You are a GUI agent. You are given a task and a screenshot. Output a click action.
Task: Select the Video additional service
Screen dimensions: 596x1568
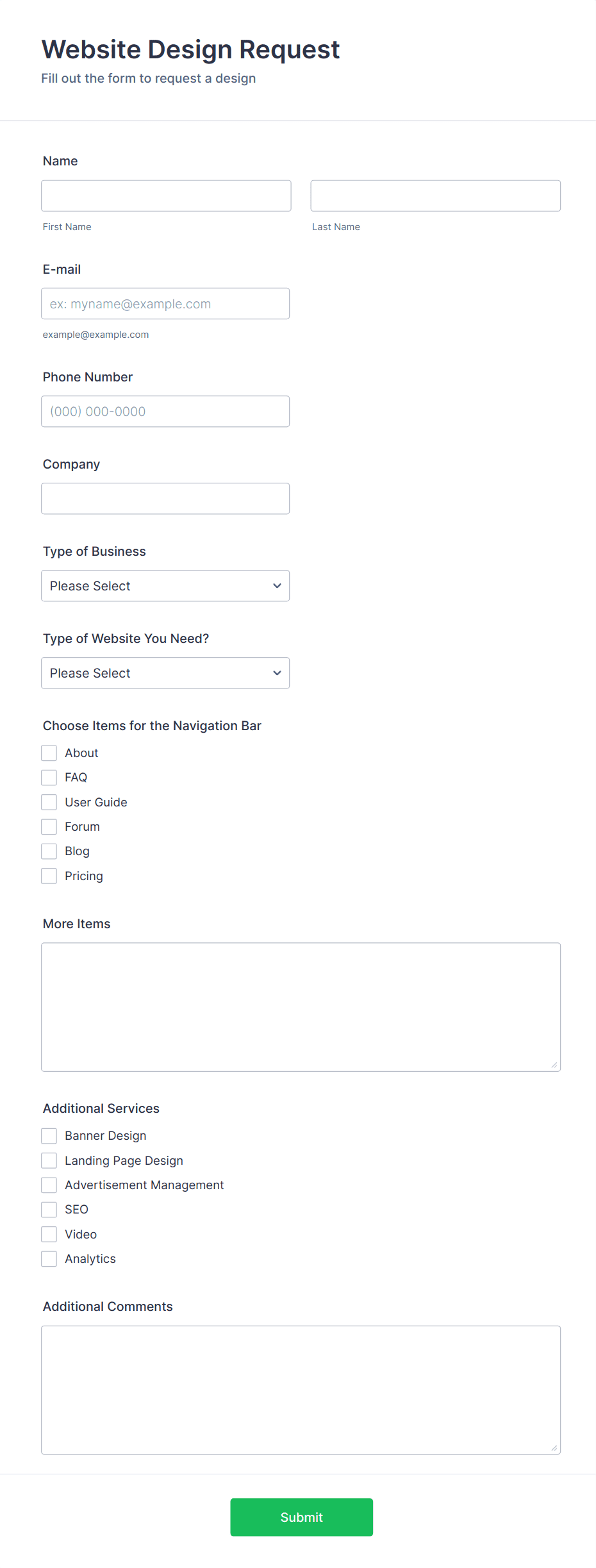[x=49, y=1233]
